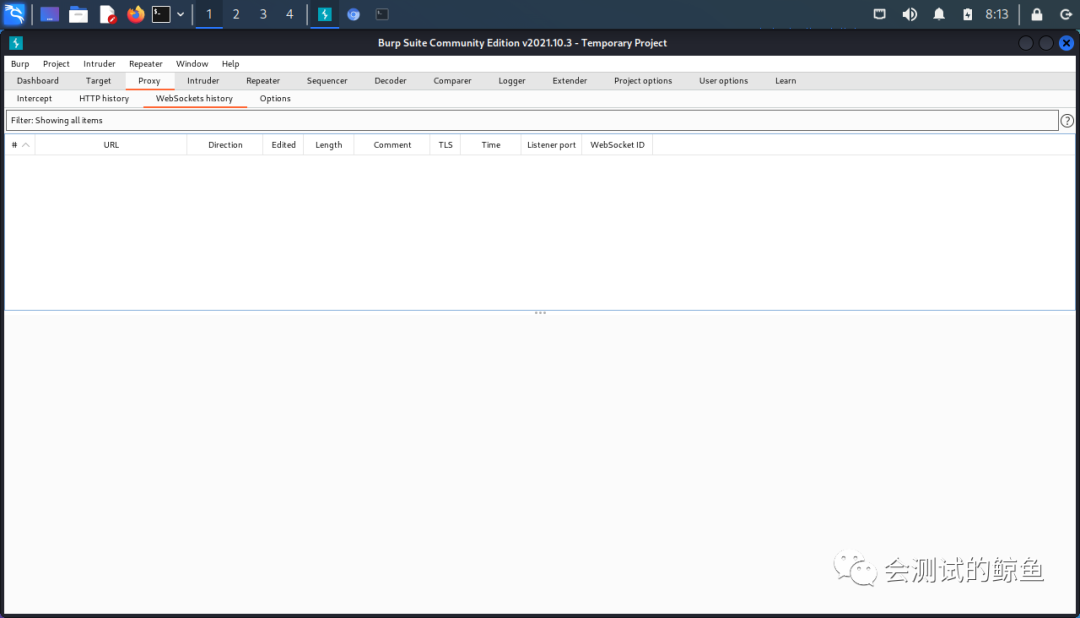1080x618 pixels.
Task: Click the show desktop panel icon
Action: point(50,14)
